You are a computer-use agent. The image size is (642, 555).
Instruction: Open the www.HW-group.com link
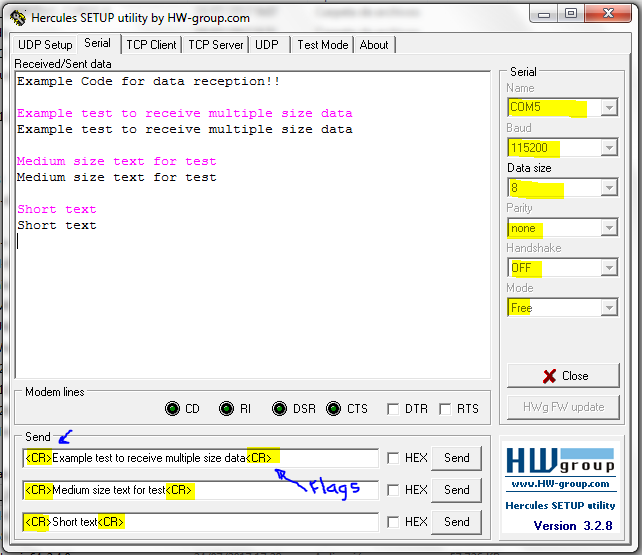[x=561, y=484]
